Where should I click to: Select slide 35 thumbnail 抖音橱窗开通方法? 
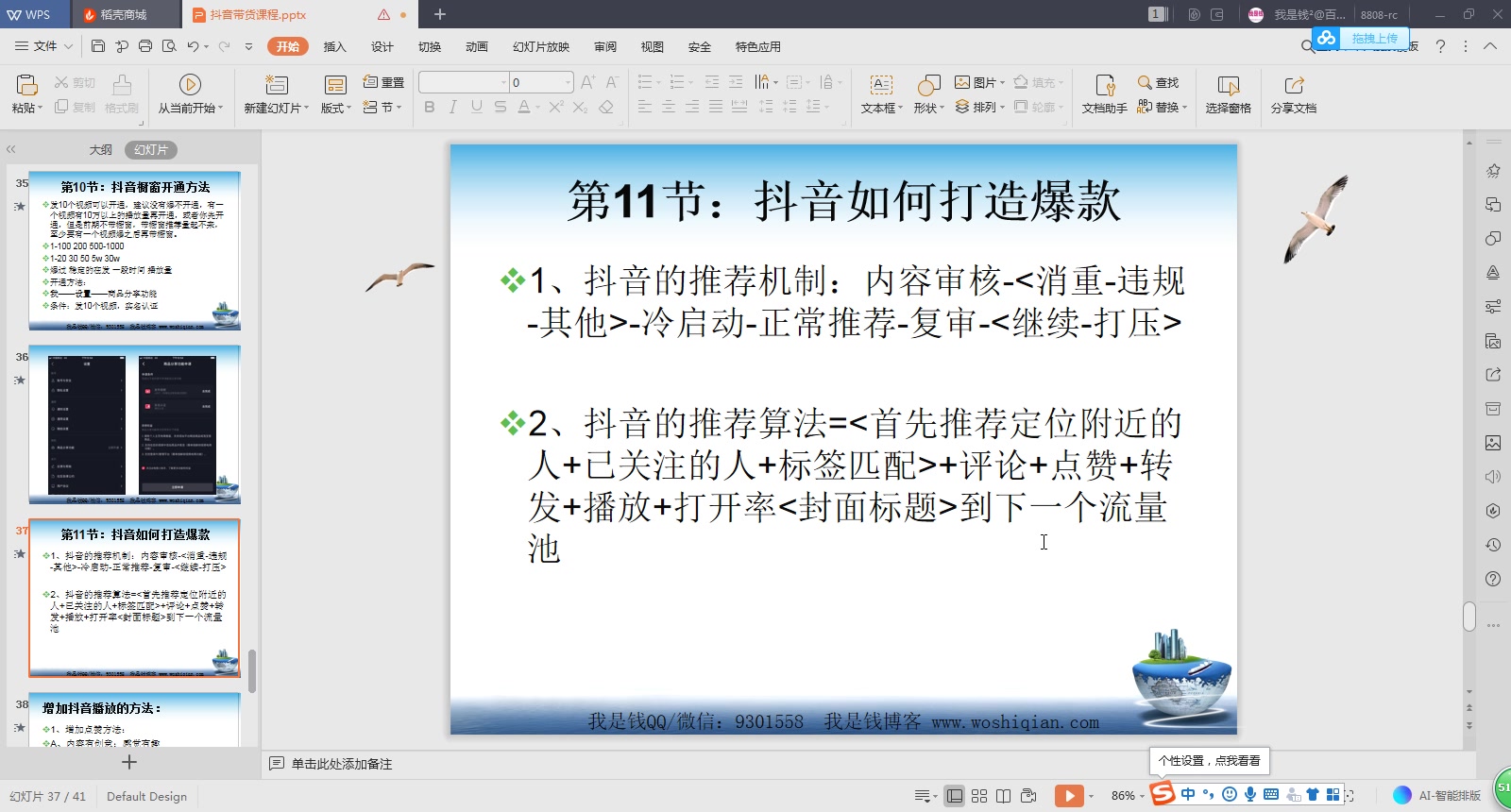tap(134, 250)
